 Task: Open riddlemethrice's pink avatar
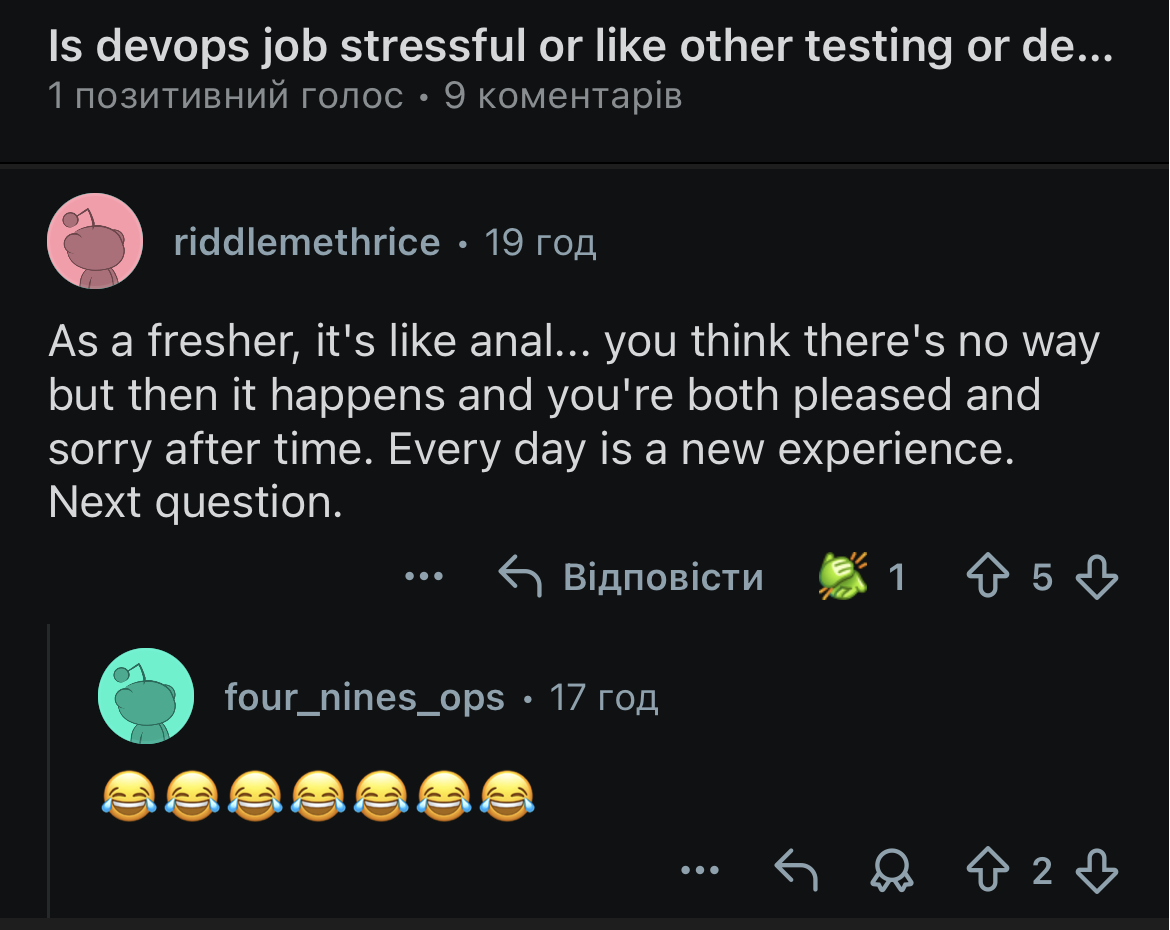(95, 241)
